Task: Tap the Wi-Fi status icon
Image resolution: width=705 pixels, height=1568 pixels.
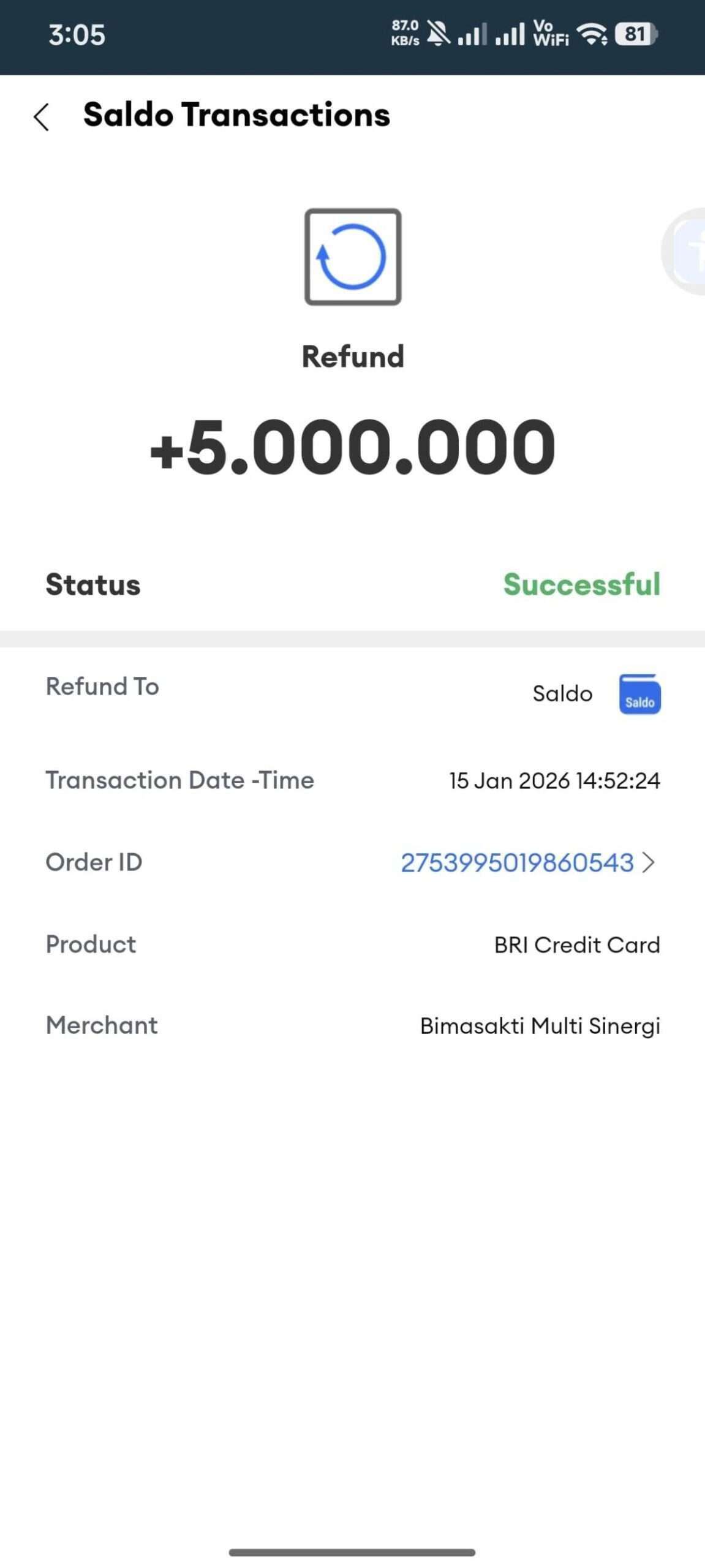Action: click(592, 34)
